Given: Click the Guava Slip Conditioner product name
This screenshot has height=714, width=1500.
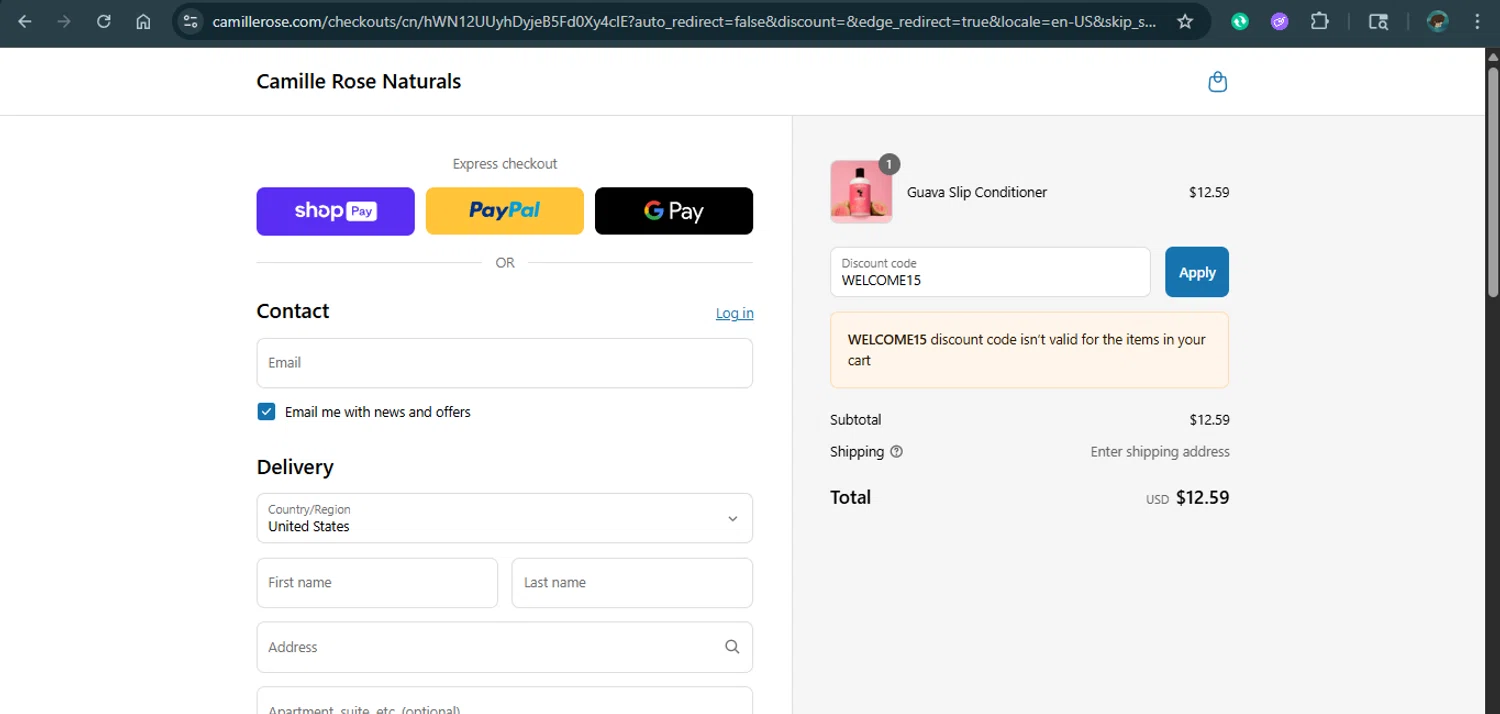Looking at the screenshot, I should (977, 192).
